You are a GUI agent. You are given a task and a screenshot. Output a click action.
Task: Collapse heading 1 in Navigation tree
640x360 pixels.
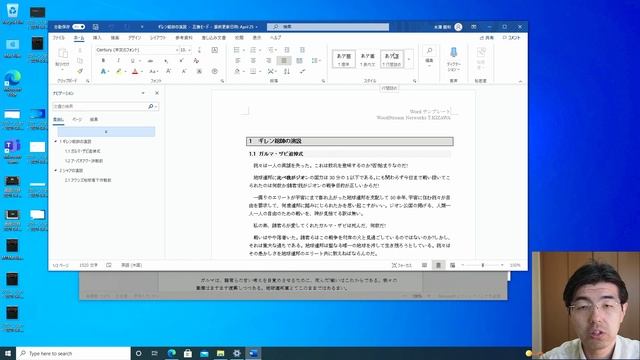pos(56,141)
